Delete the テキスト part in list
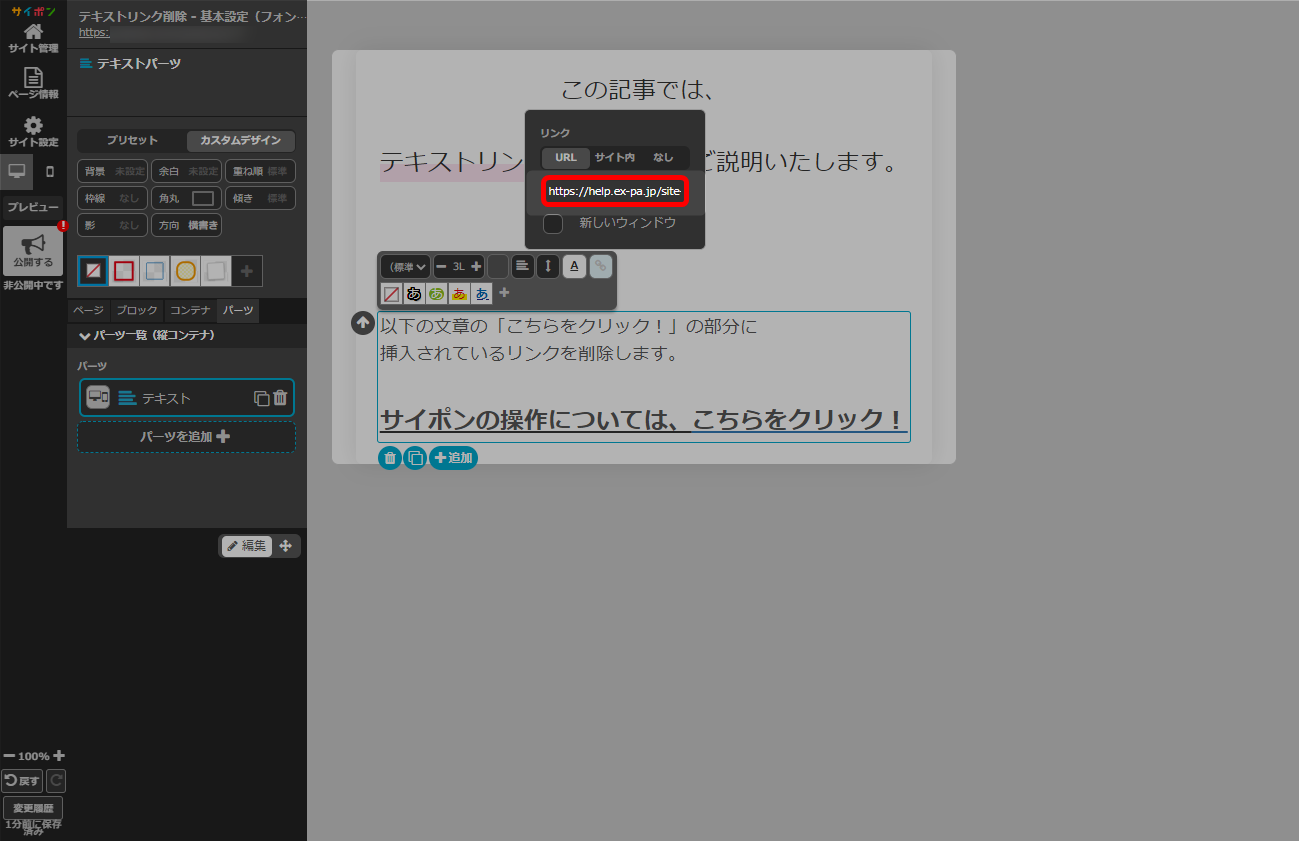This screenshot has height=841, width=1299. tap(280, 398)
